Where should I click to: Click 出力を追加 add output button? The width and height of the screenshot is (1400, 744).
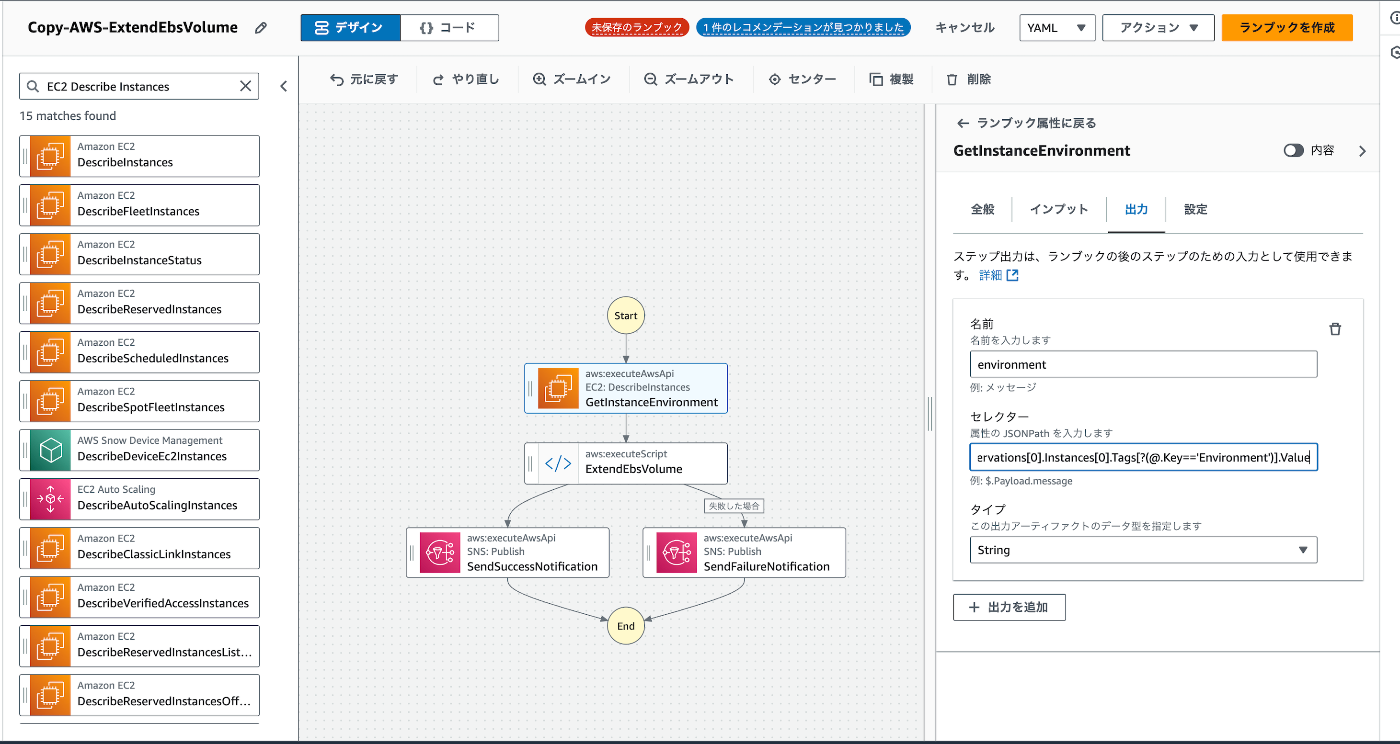click(x=1009, y=607)
